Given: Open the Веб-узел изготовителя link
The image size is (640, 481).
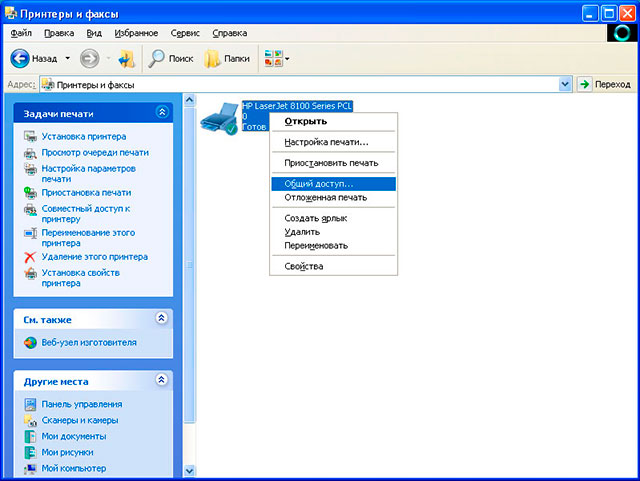Looking at the screenshot, I should click(89, 343).
